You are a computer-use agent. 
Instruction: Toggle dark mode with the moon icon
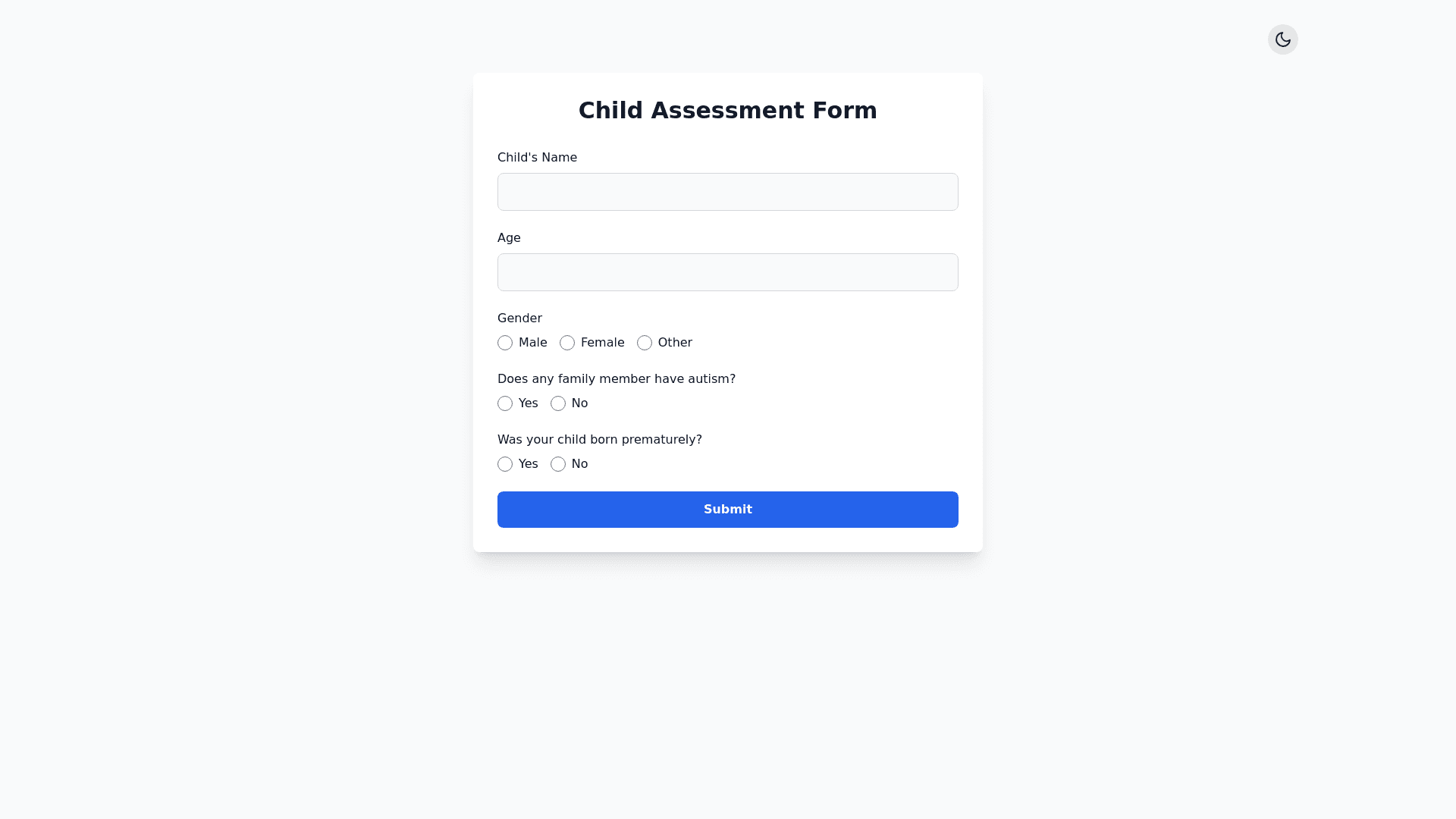point(1282,39)
